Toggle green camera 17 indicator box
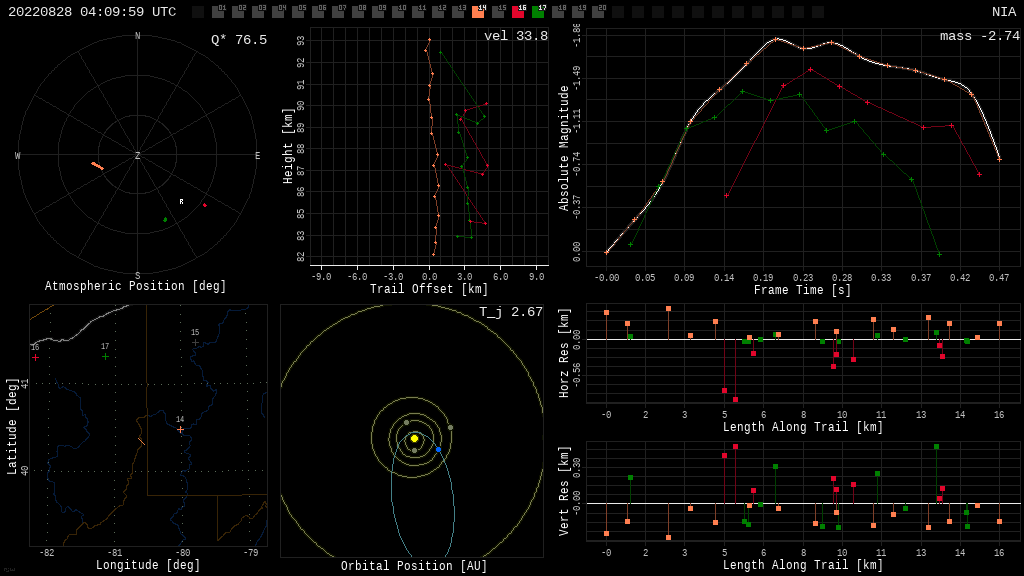 [538, 12]
